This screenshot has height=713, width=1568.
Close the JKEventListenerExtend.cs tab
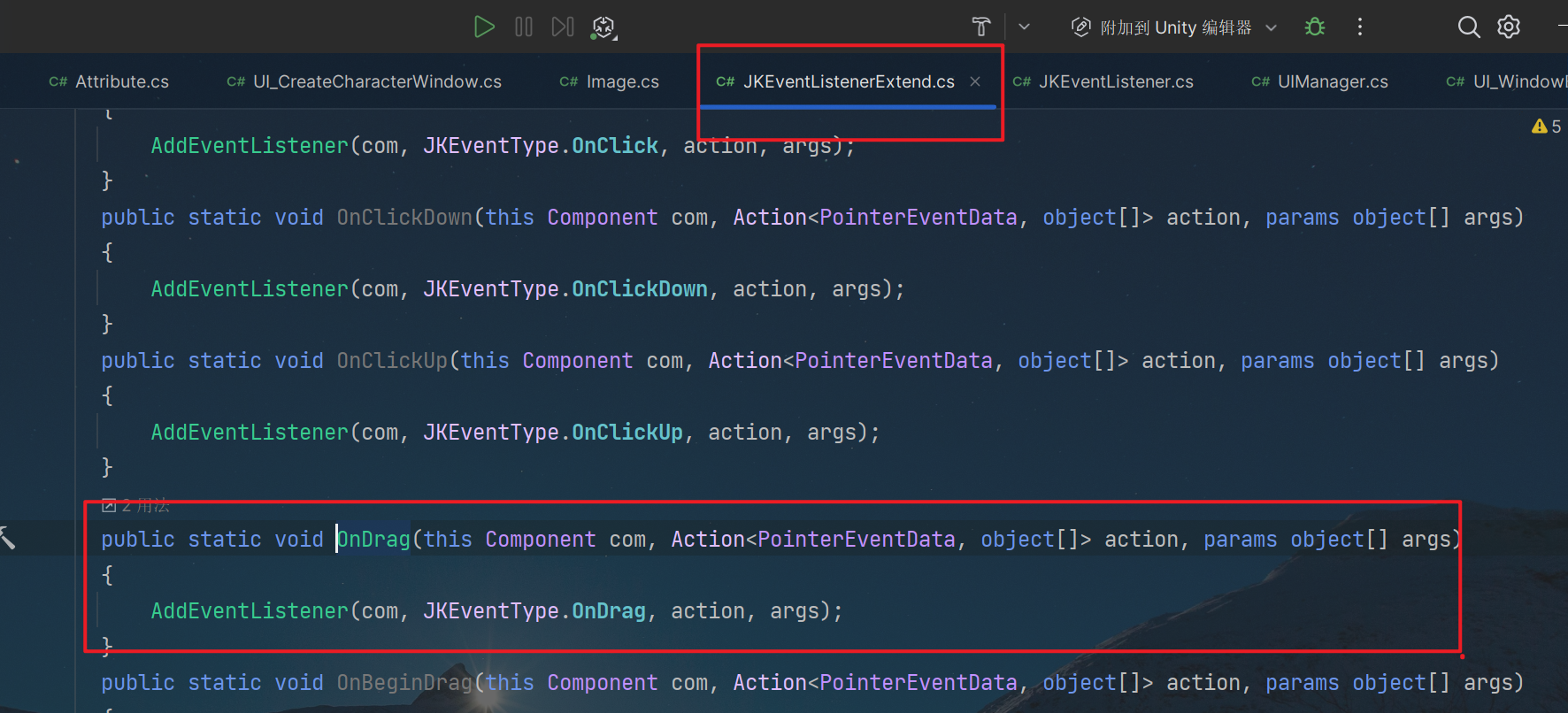tap(975, 81)
